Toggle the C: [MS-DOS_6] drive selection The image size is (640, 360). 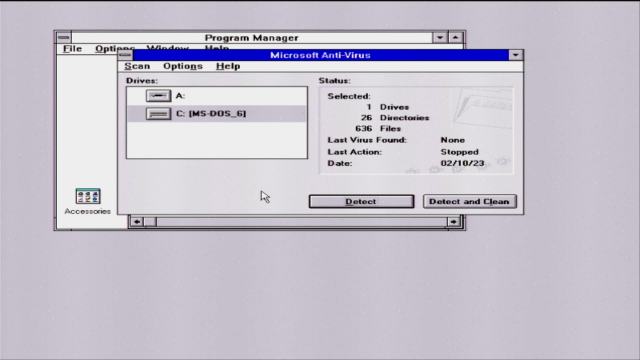[217, 113]
